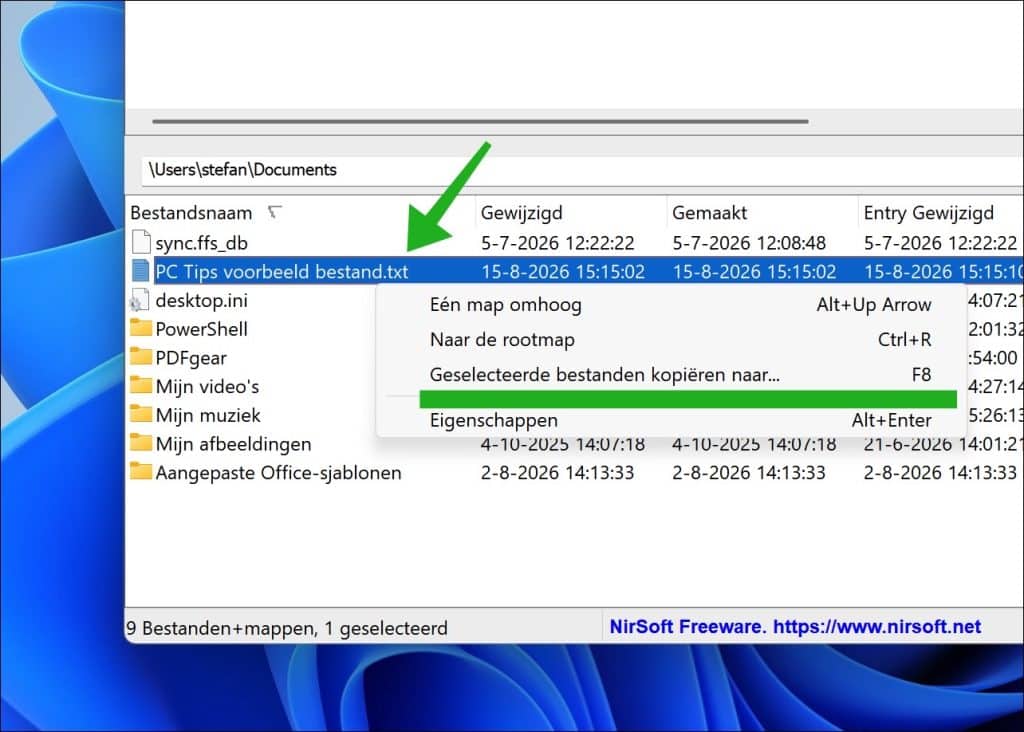Click sync.ffs_db's Entry Gewijzigd date cell
The width and height of the screenshot is (1024, 732).
click(940, 243)
